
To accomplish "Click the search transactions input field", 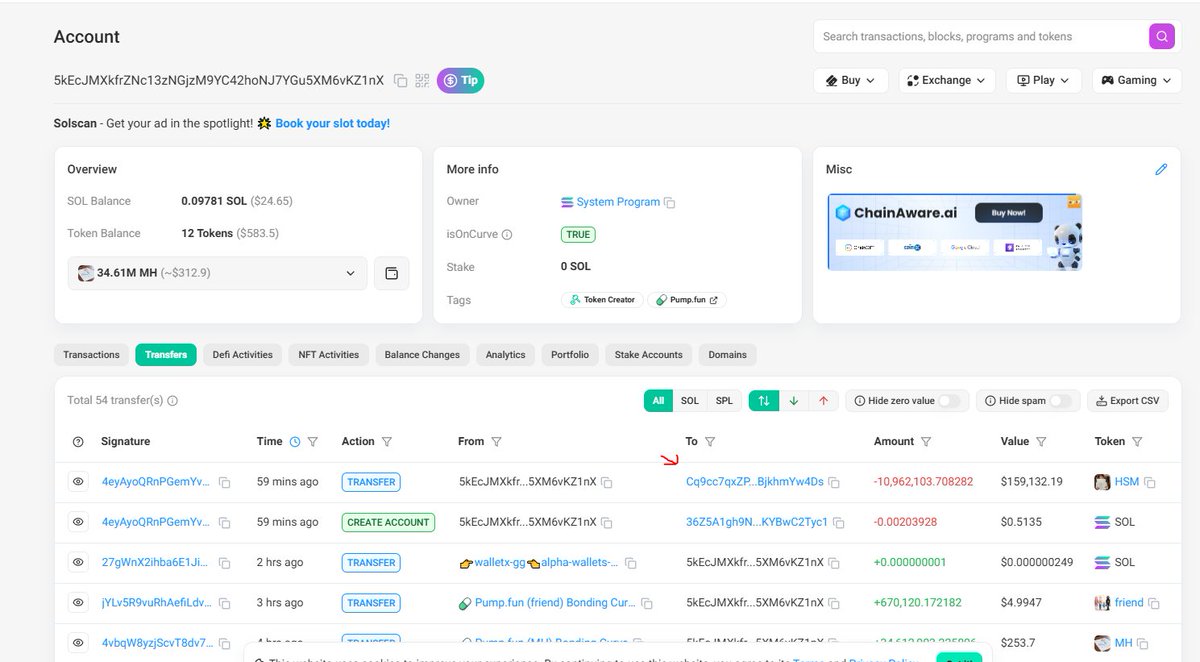I will point(981,37).
